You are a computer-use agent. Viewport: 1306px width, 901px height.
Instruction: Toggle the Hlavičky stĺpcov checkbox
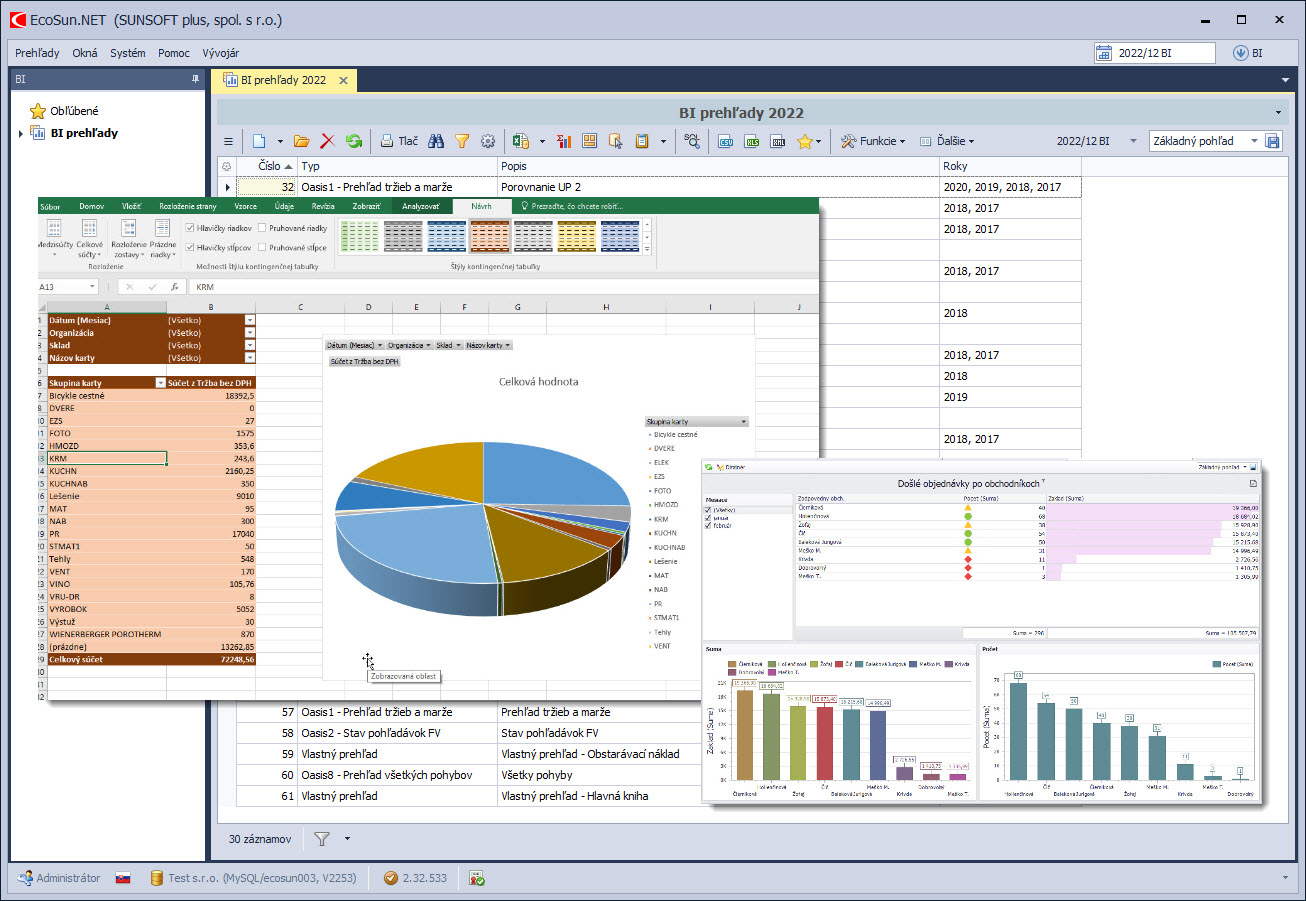pyautogui.click(x=190, y=247)
